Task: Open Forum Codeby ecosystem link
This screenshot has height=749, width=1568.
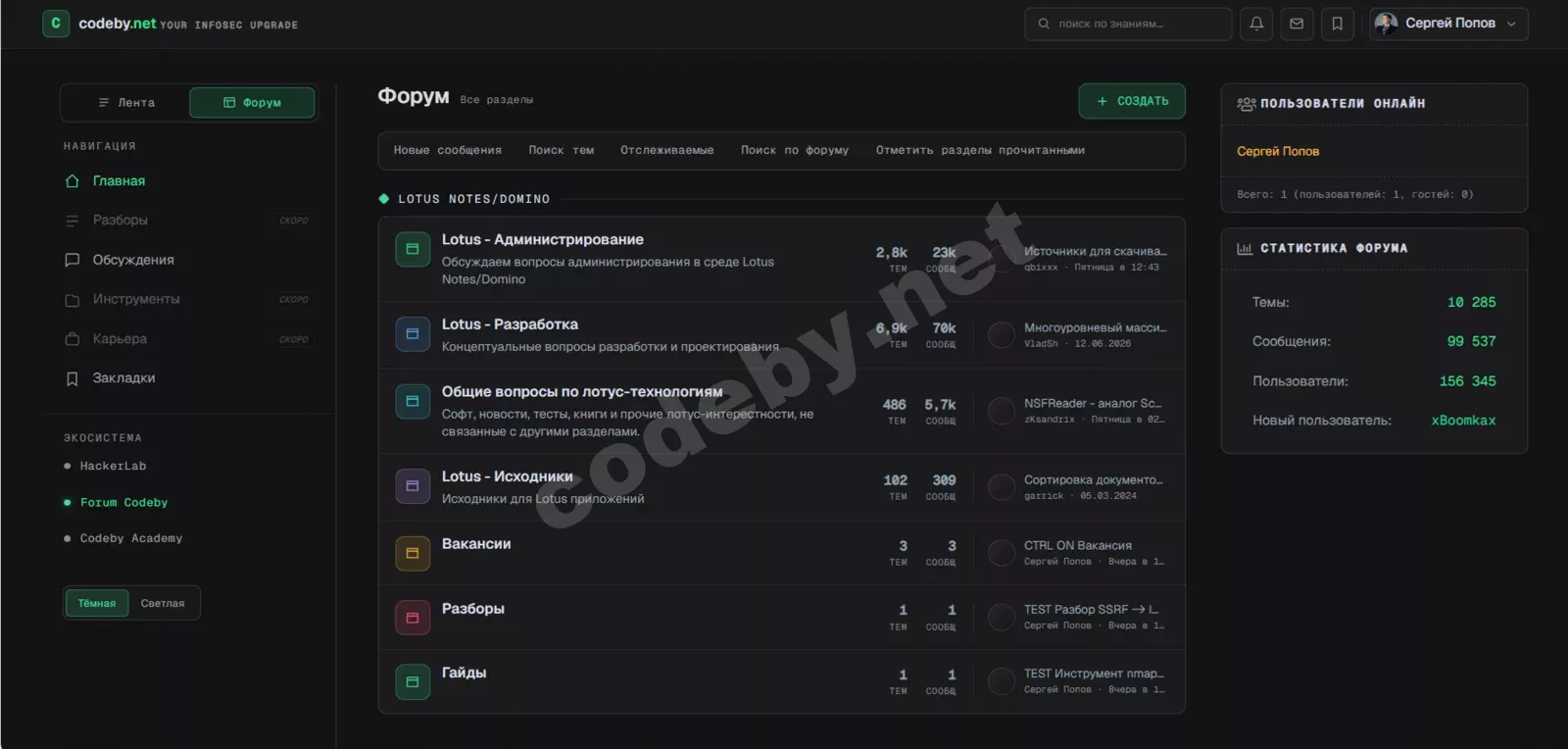Action: coord(123,503)
